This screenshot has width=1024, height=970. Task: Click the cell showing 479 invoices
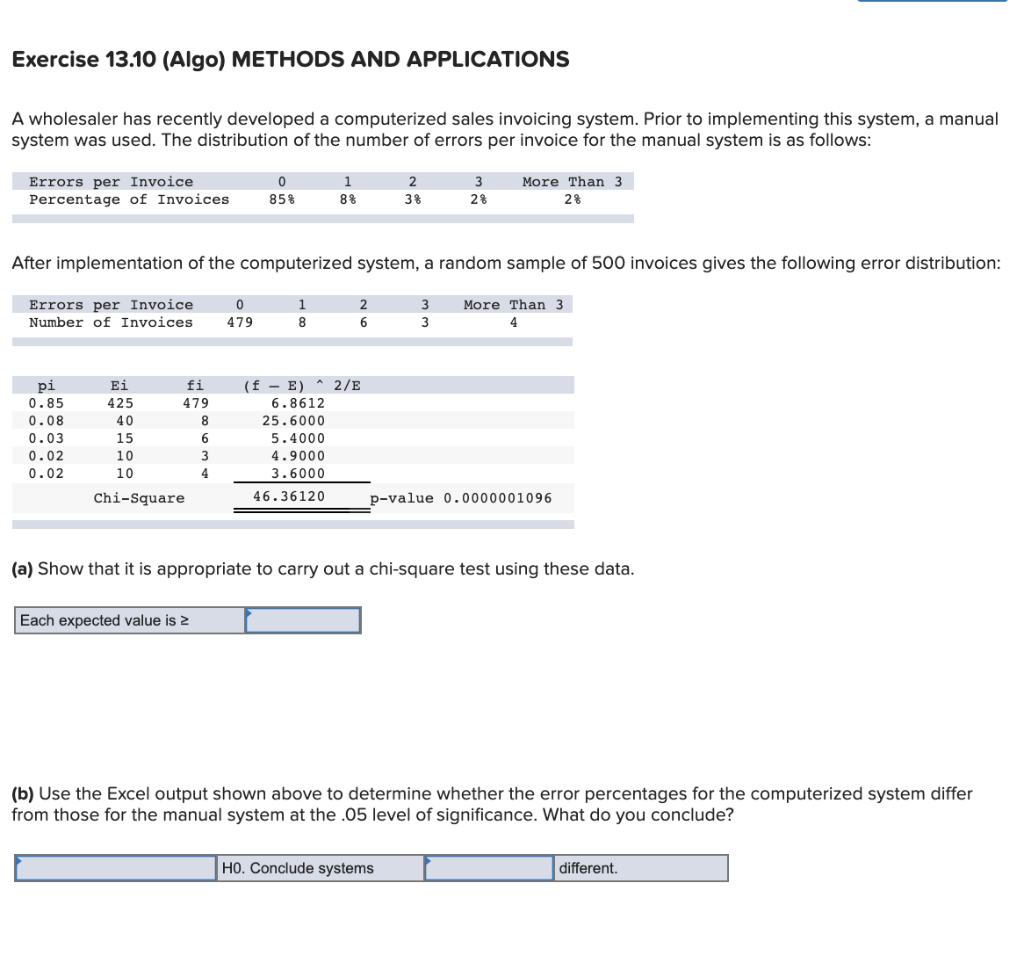click(x=238, y=322)
